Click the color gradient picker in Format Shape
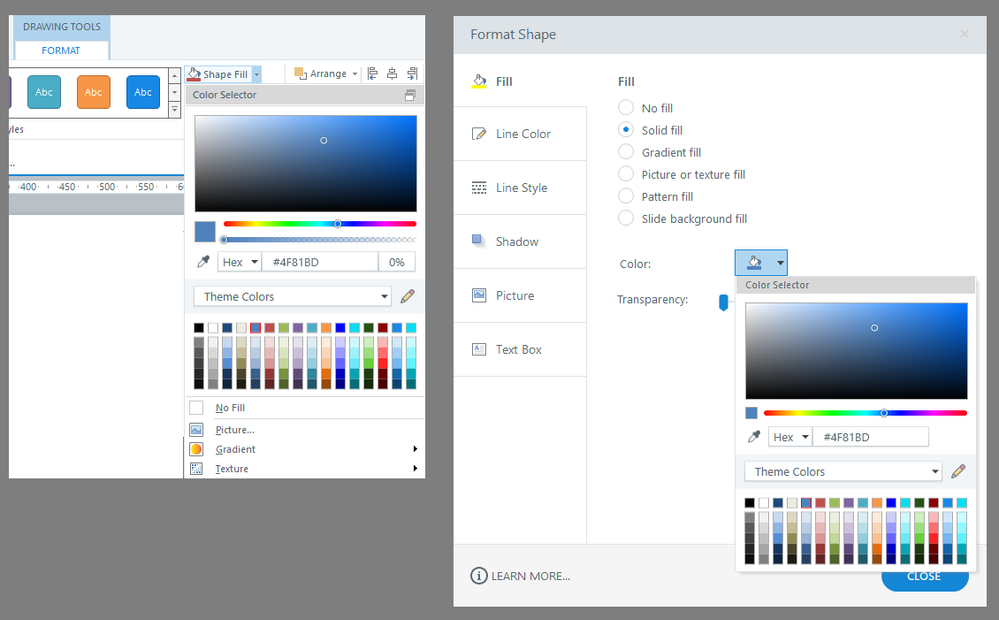 click(x=856, y=350)
